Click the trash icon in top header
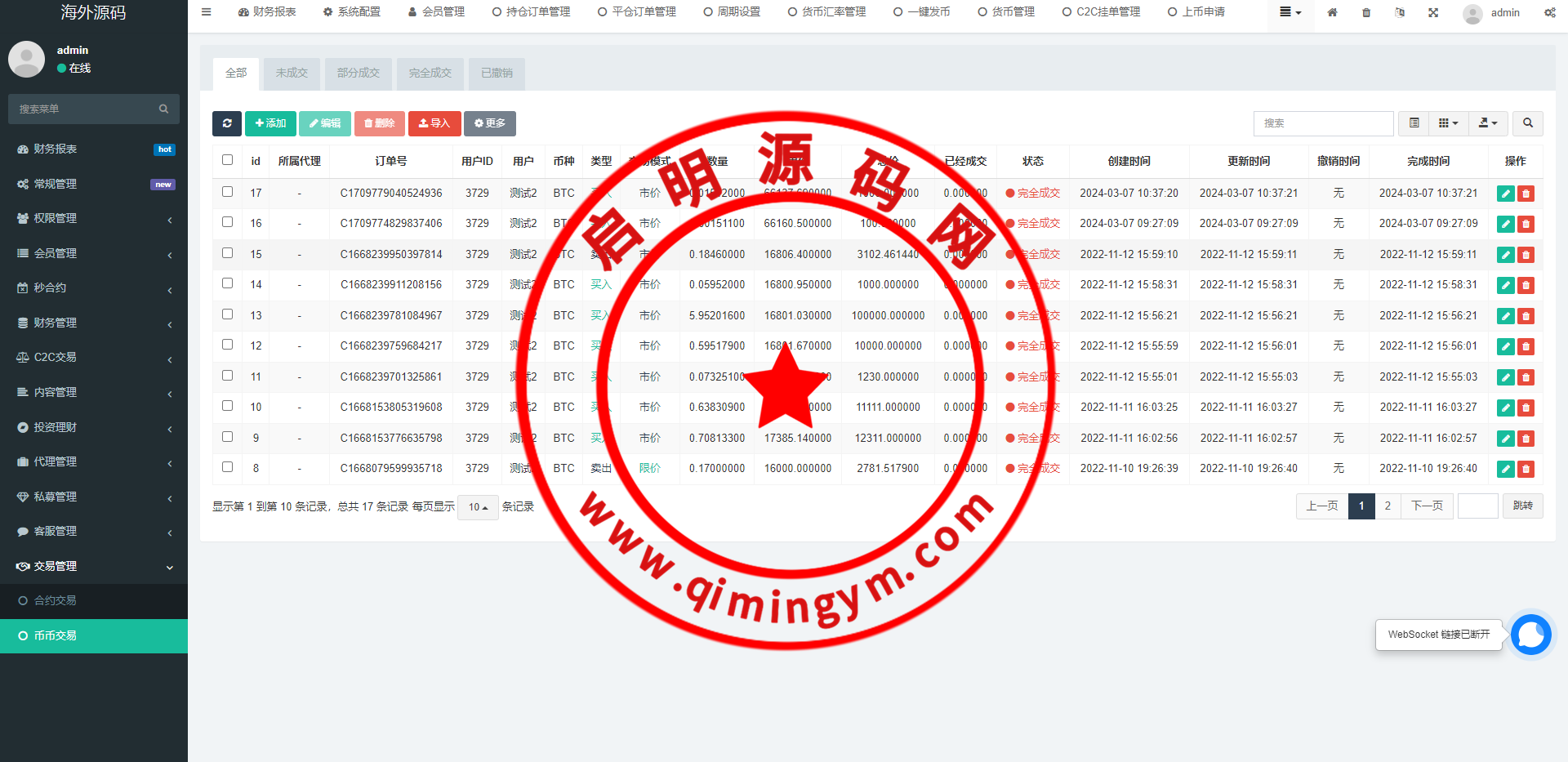 click(1366, 12)
